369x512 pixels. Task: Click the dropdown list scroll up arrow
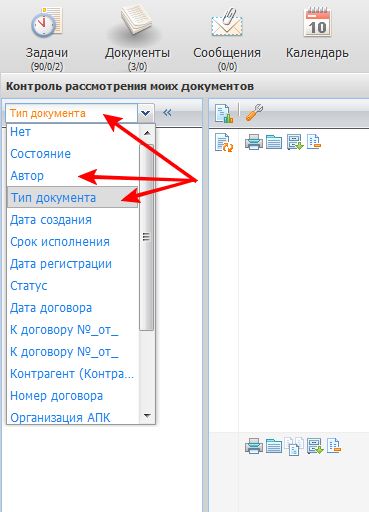[x=147, y=133]
